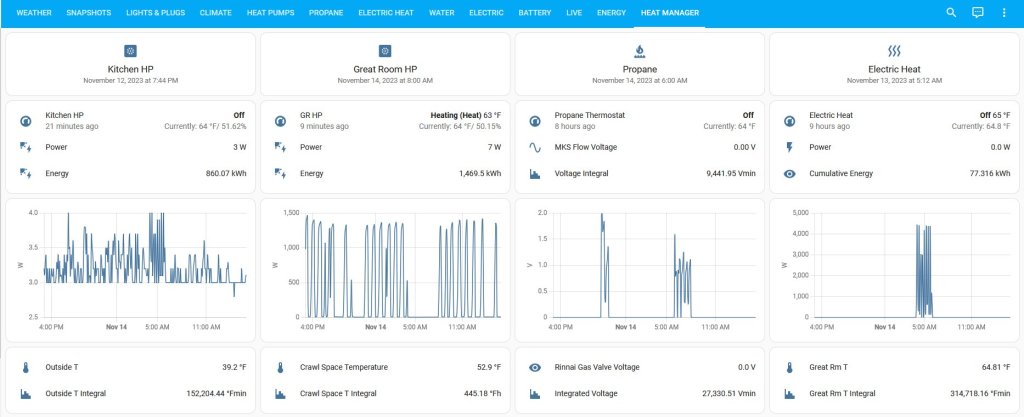Click the Propane voltage history graph
1024x417 pixels.
coord(640,268)
